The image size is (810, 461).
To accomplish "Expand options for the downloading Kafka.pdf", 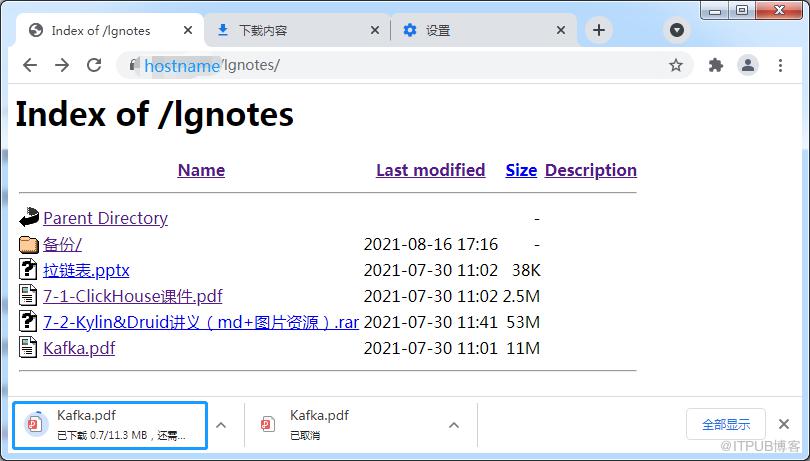I will [221, 425].
